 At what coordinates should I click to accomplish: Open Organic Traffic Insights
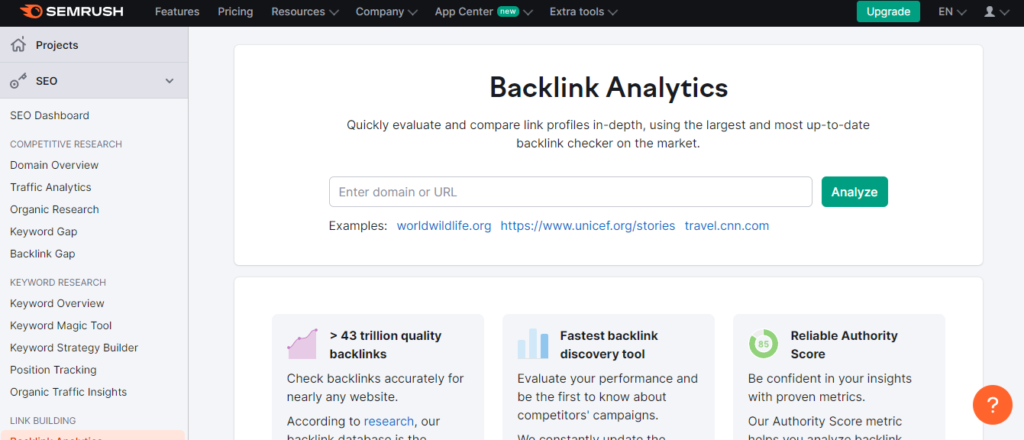click(69, 392)
